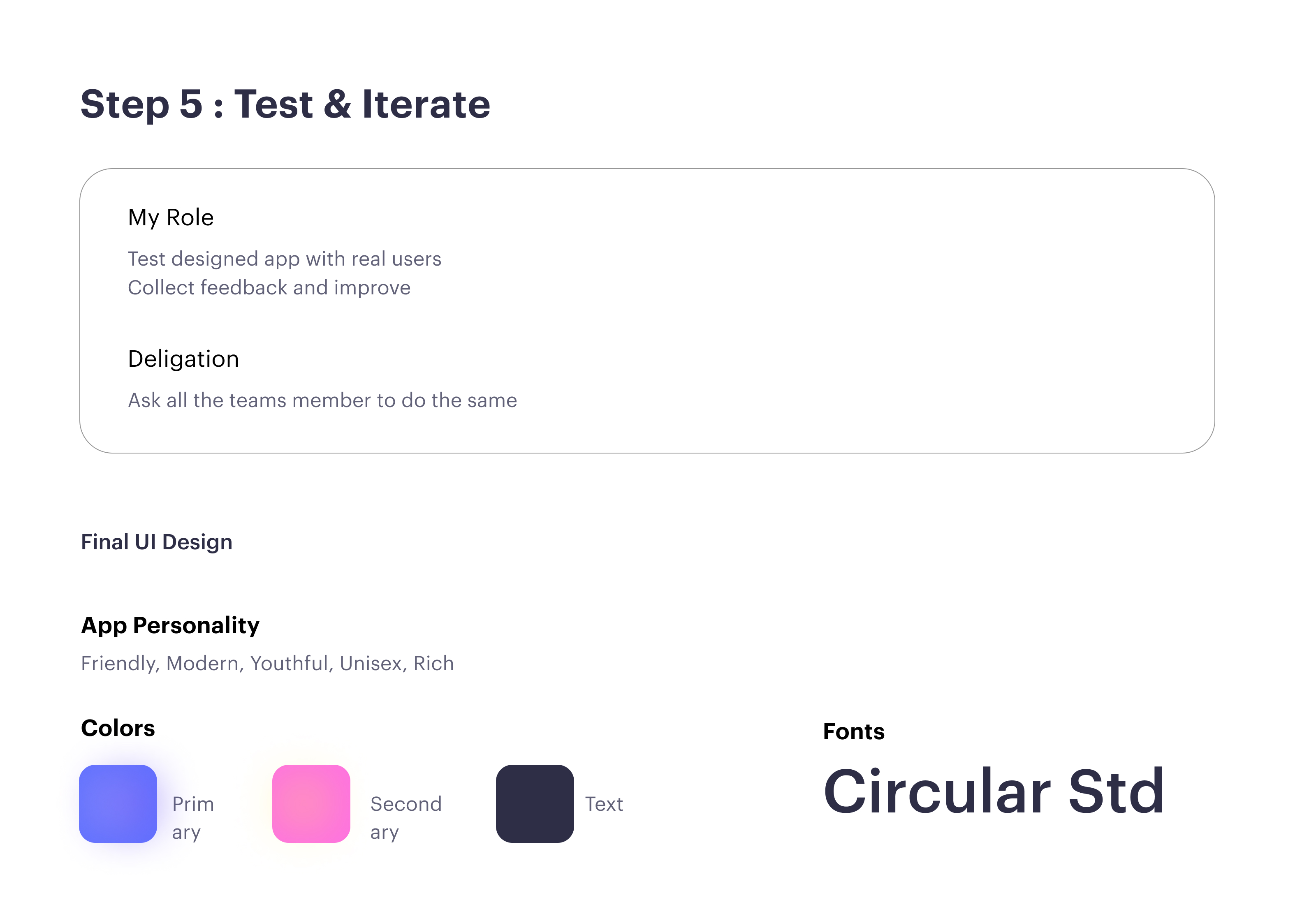Click Test designed app with real users
1316x921 pixels.
pyautogui.click(x=284, y=259)
